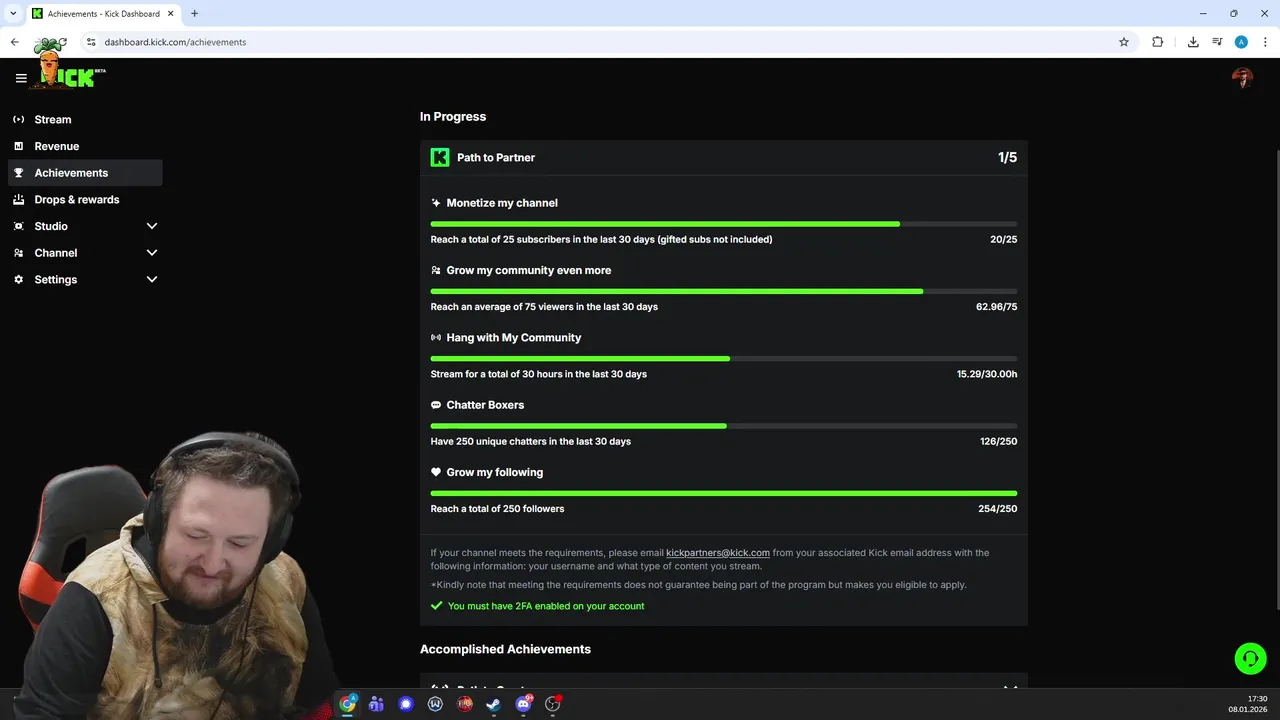Open Discord from the taskbar

(523, 704)
